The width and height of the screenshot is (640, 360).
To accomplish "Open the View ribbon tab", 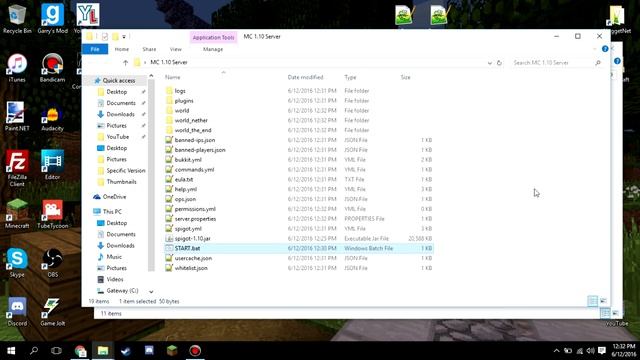I will [x=176, y=49].
